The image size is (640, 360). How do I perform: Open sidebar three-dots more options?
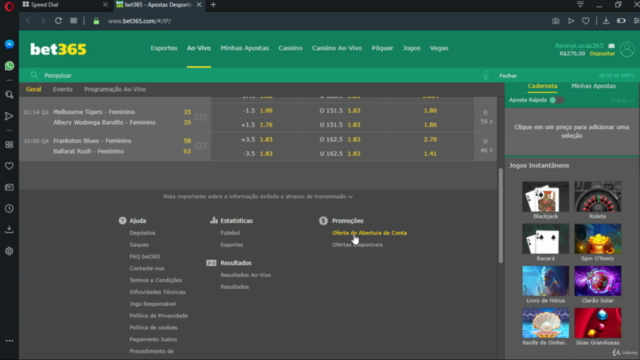(9, 340)
